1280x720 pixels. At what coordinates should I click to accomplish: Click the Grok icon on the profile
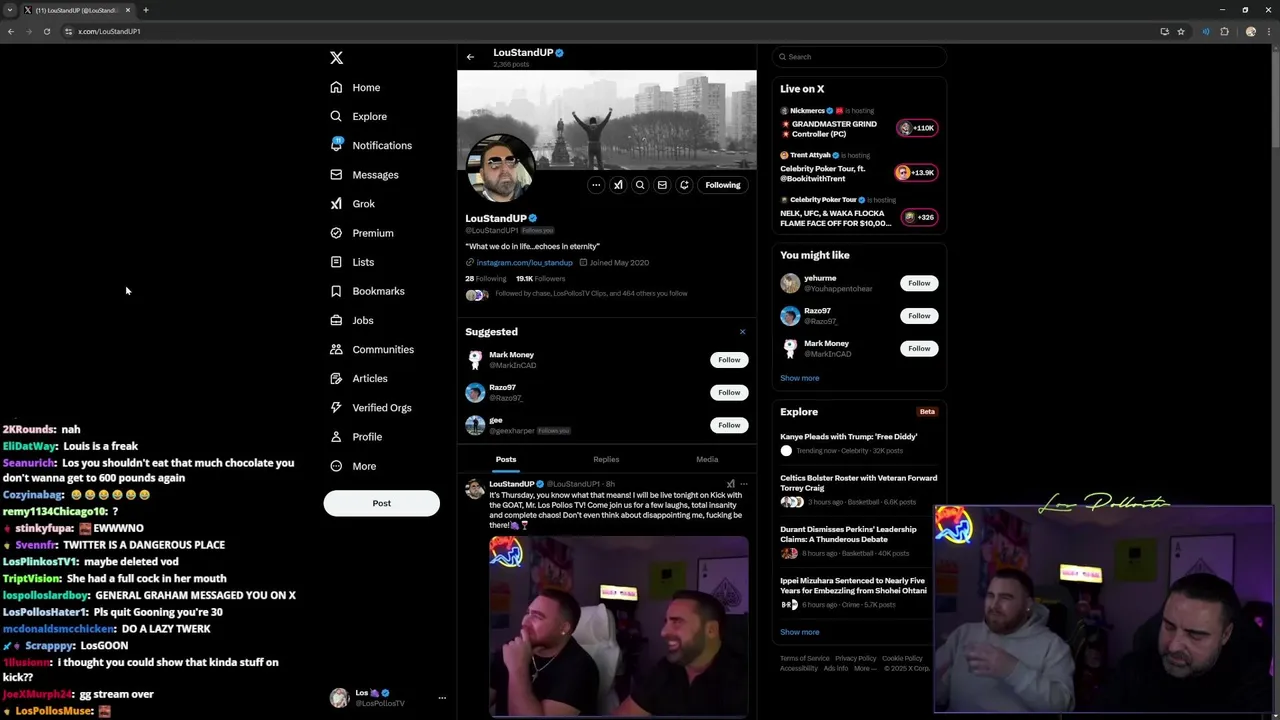coord(618,185)
